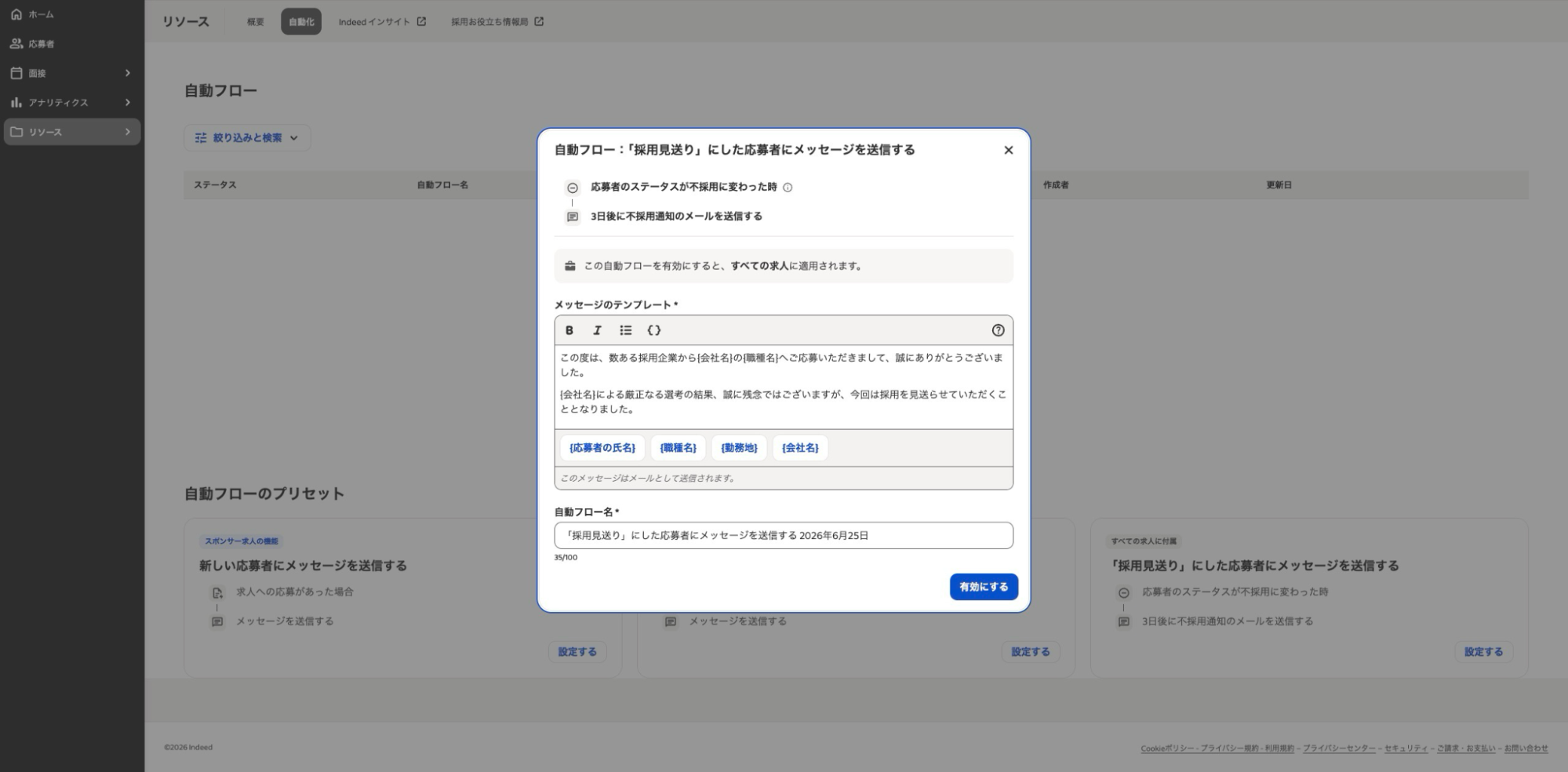Click 設定する on 「採用見送り」 preset card

(1483, 652)
